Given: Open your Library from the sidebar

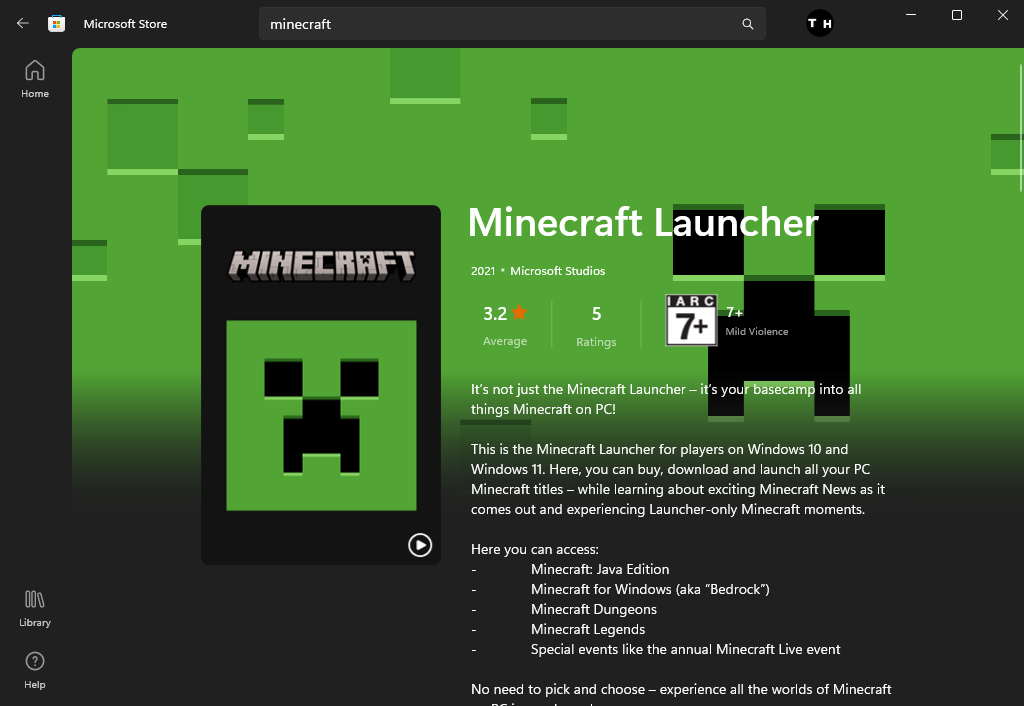Looking at the screenshot, I should click(34, 608).
